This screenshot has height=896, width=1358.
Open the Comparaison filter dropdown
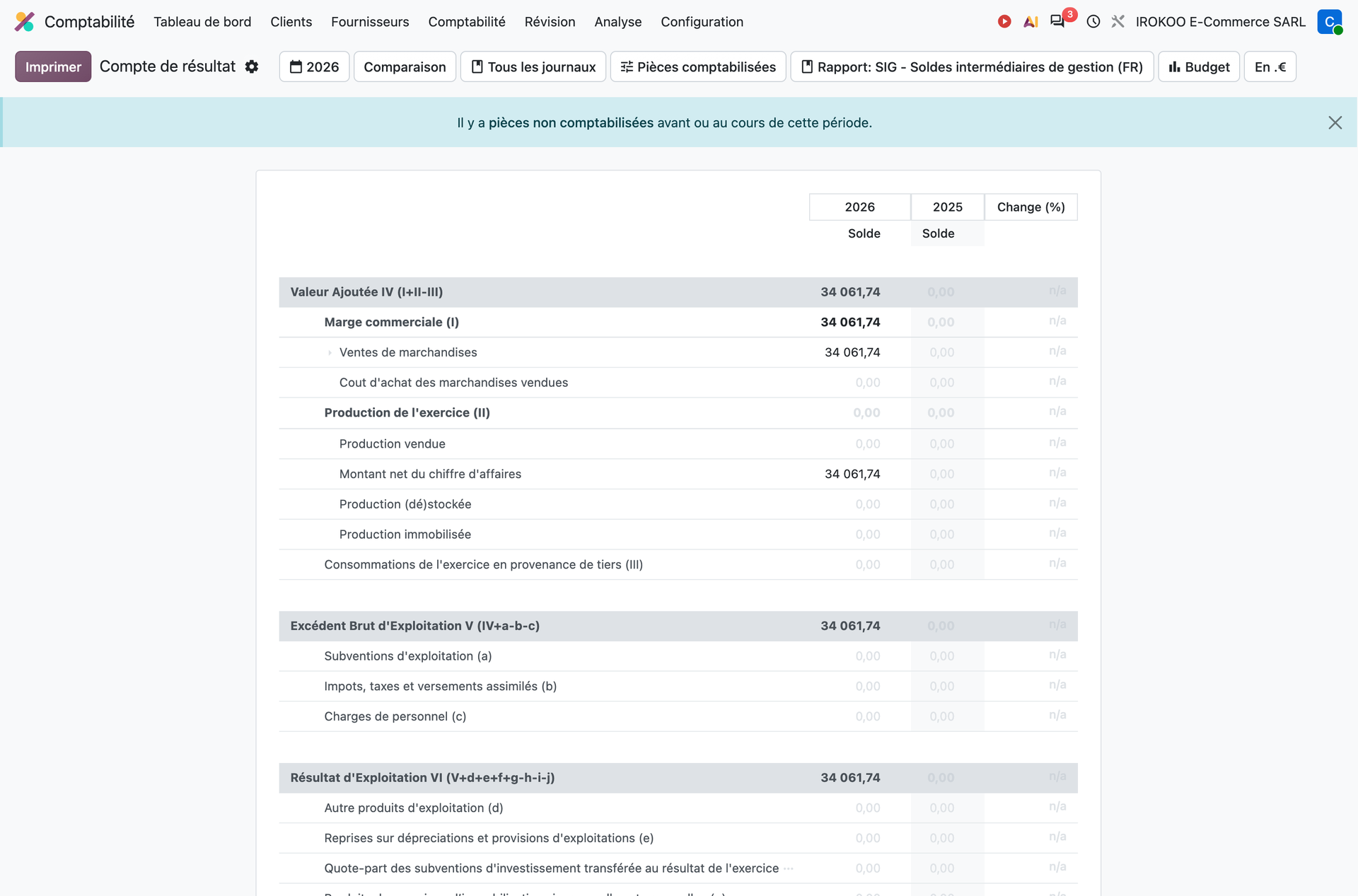(x=405, y=66)
